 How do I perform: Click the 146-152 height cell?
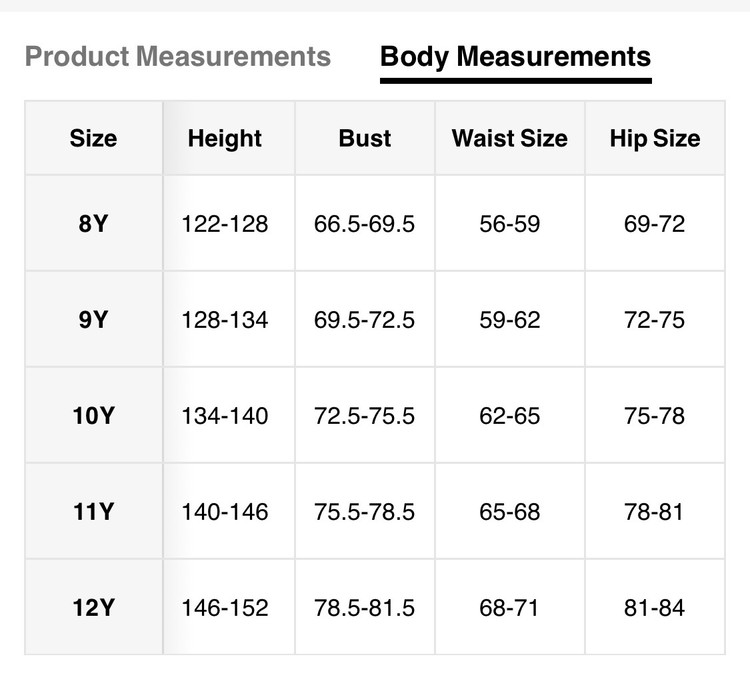point(225,607)
